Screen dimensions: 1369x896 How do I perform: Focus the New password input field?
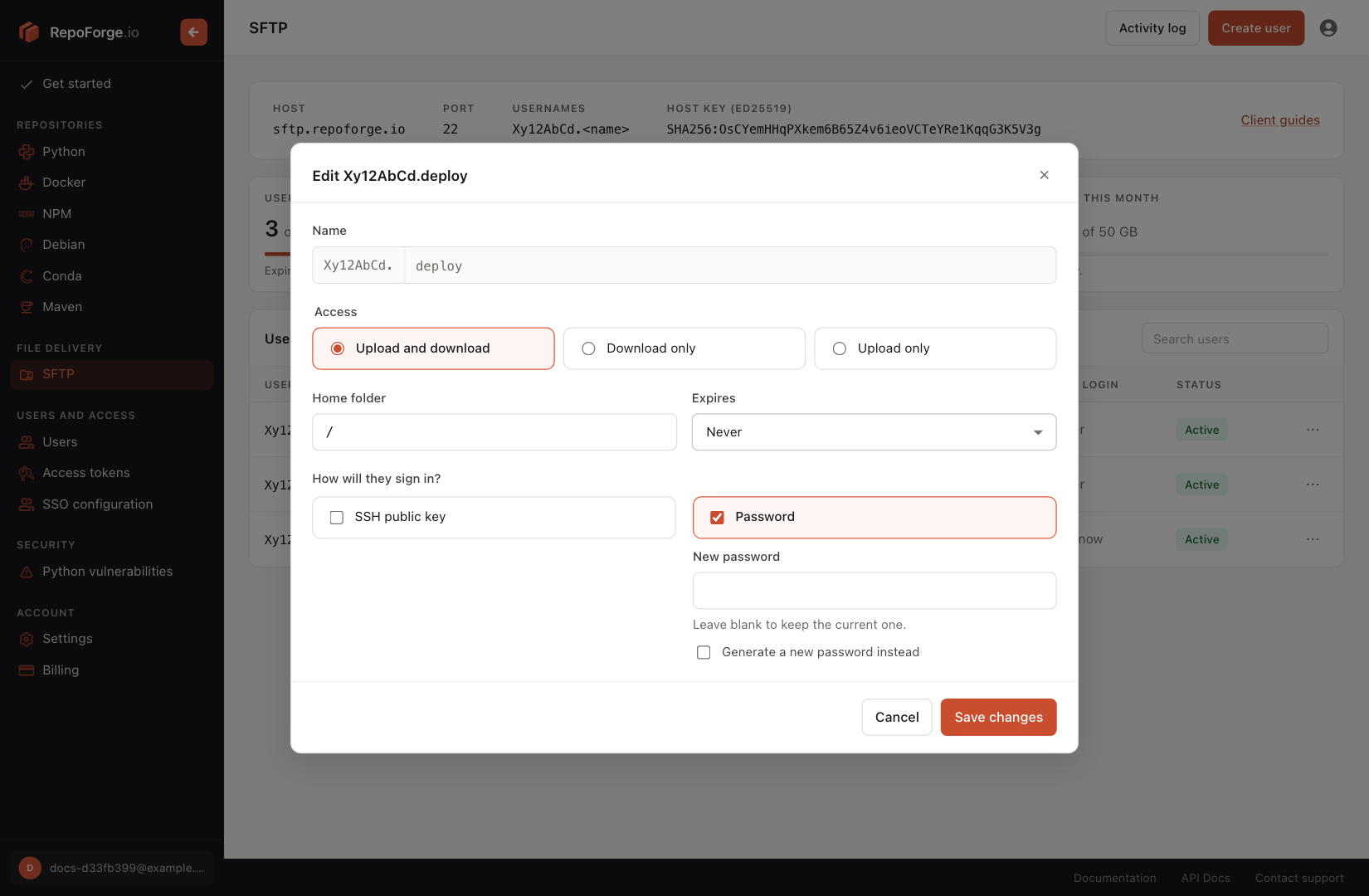click(x=875, y=591)
